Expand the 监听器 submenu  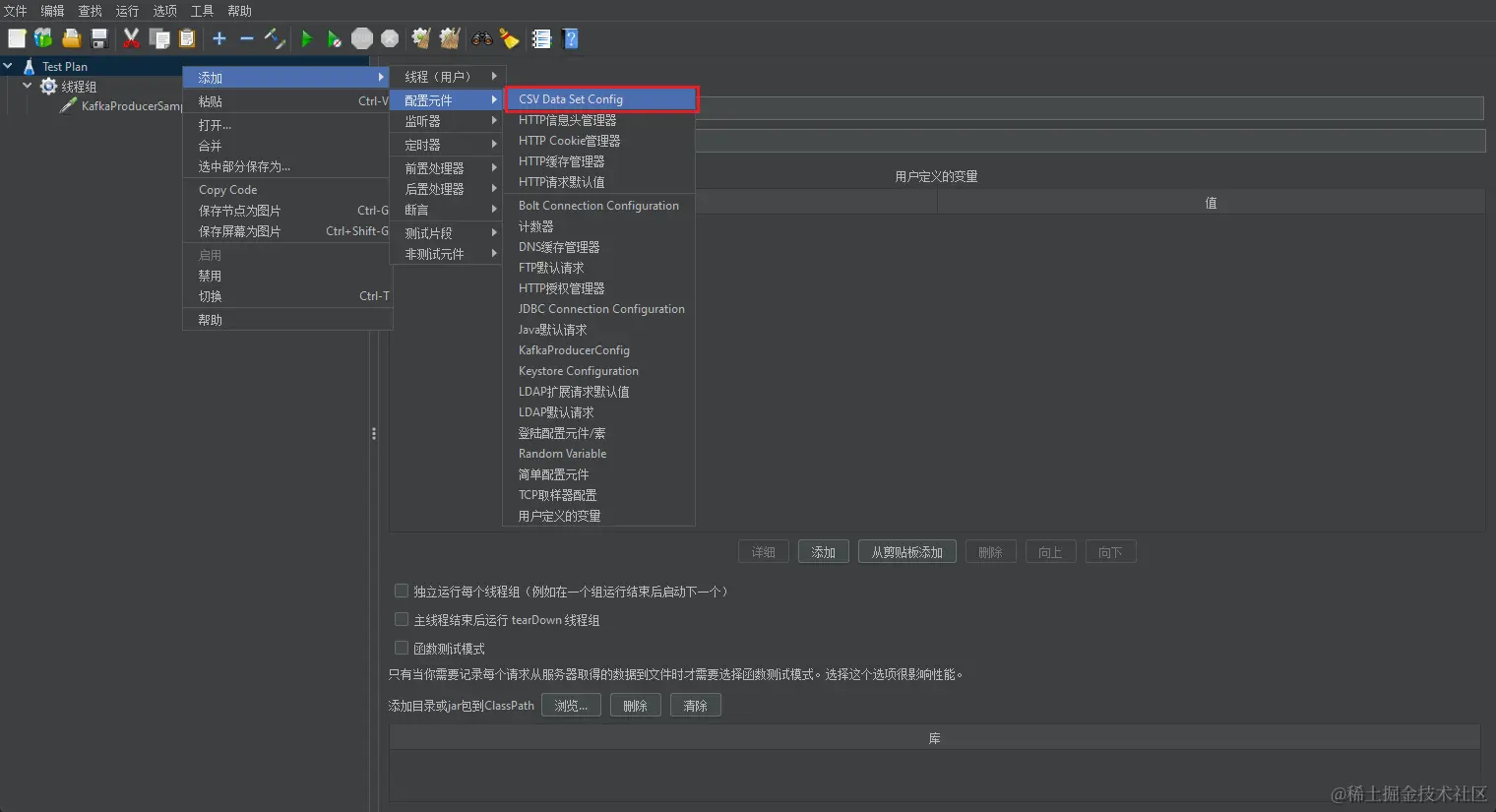click(x=448, y=121)
